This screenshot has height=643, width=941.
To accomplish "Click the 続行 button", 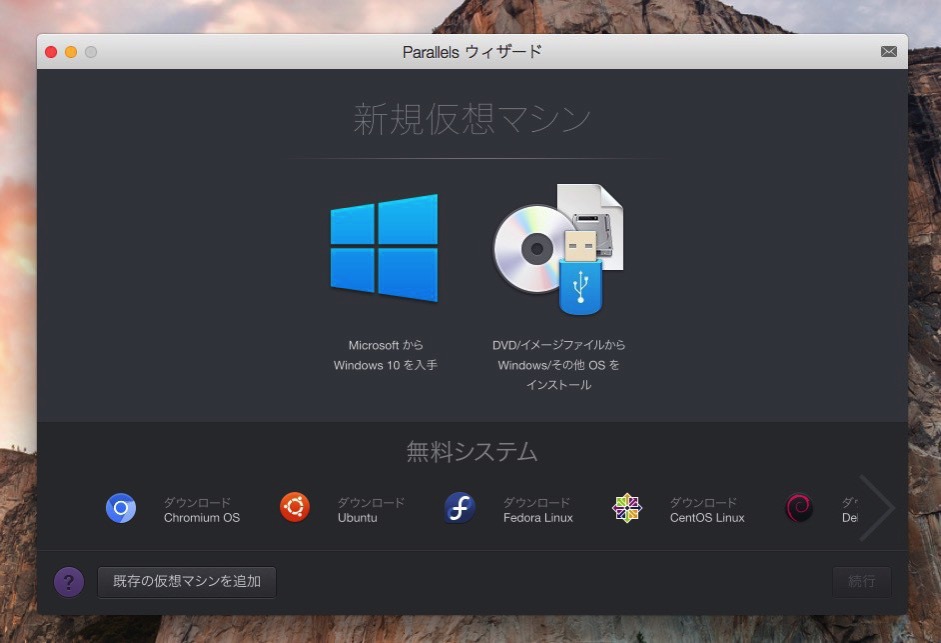I will tap(862, 582).
